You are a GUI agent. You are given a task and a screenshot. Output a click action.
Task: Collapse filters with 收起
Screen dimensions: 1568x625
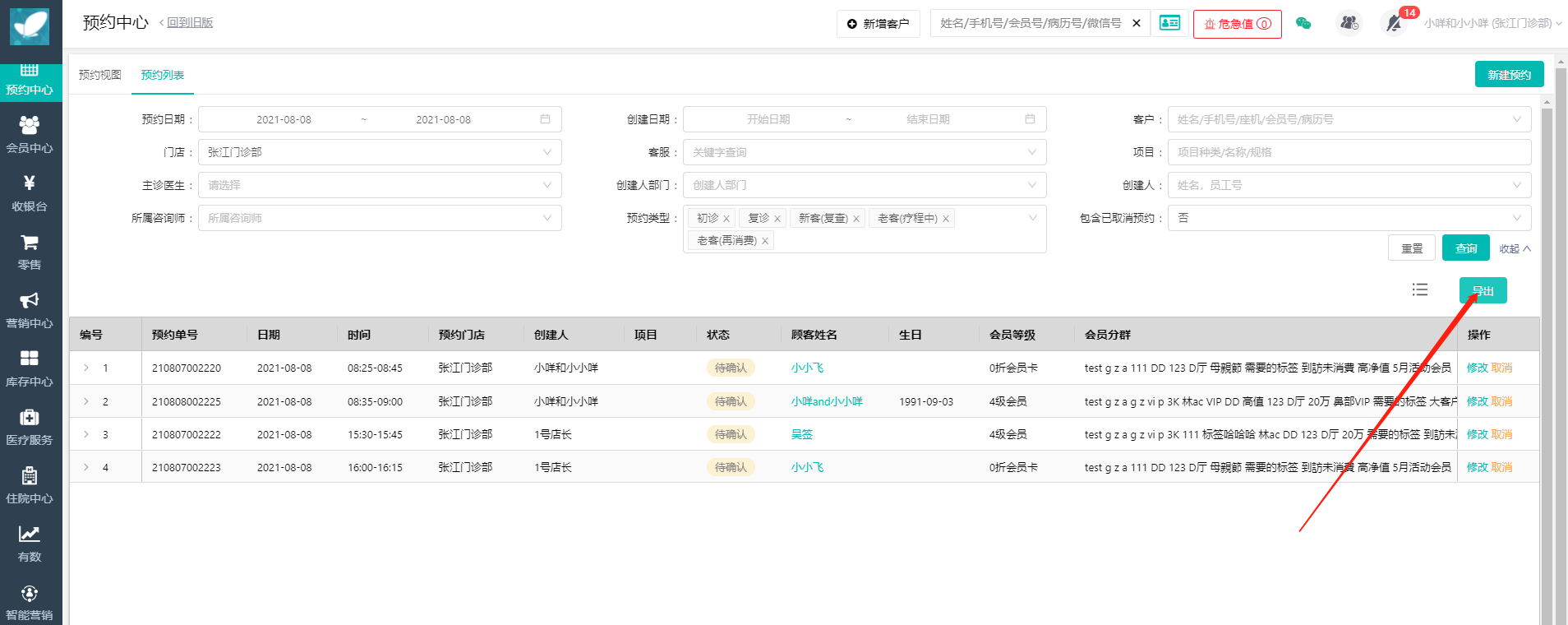pyautogui.click(x=1515, y=248)
